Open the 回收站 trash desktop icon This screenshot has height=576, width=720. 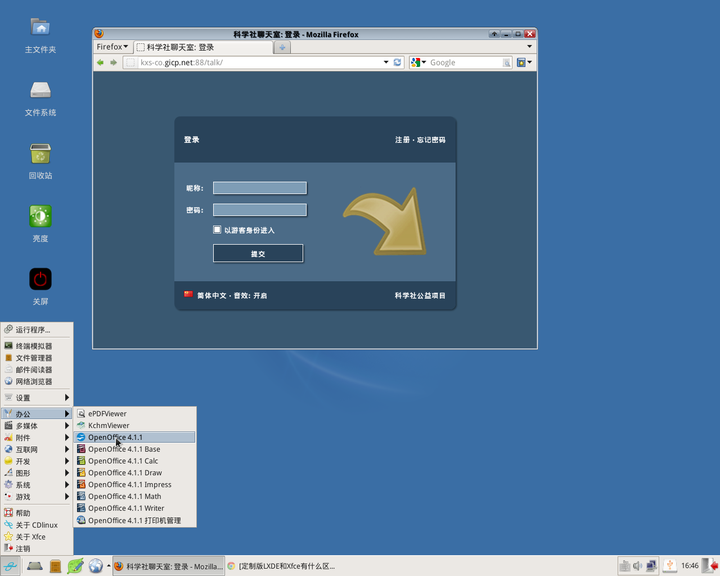pyautogui.click(x=40, y=153)
